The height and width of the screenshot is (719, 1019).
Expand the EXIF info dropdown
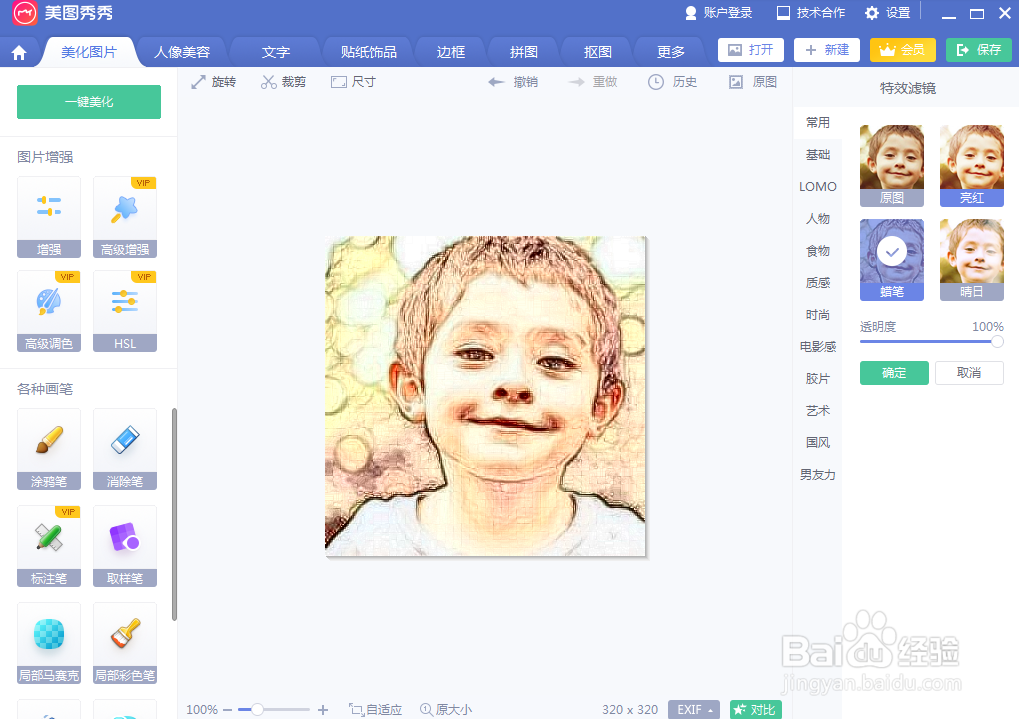(x=694, y=710)
